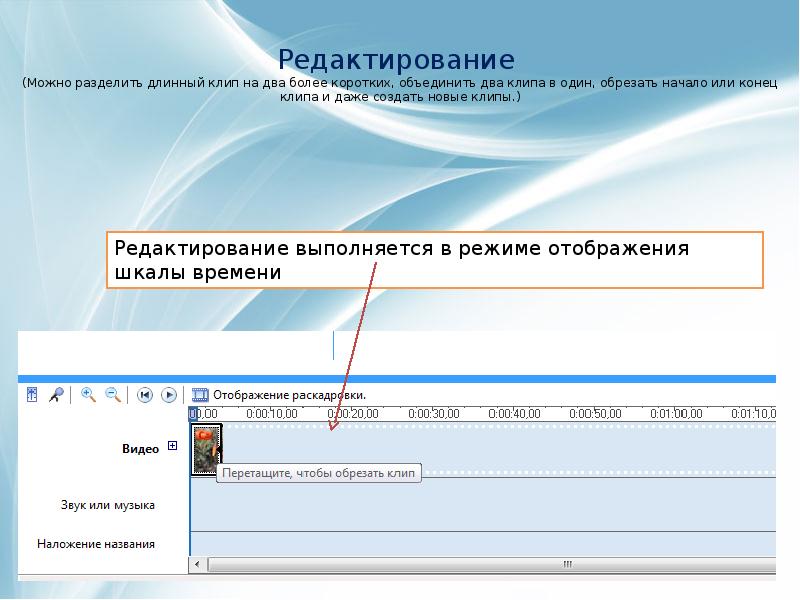Expand the Видео track

173,447
